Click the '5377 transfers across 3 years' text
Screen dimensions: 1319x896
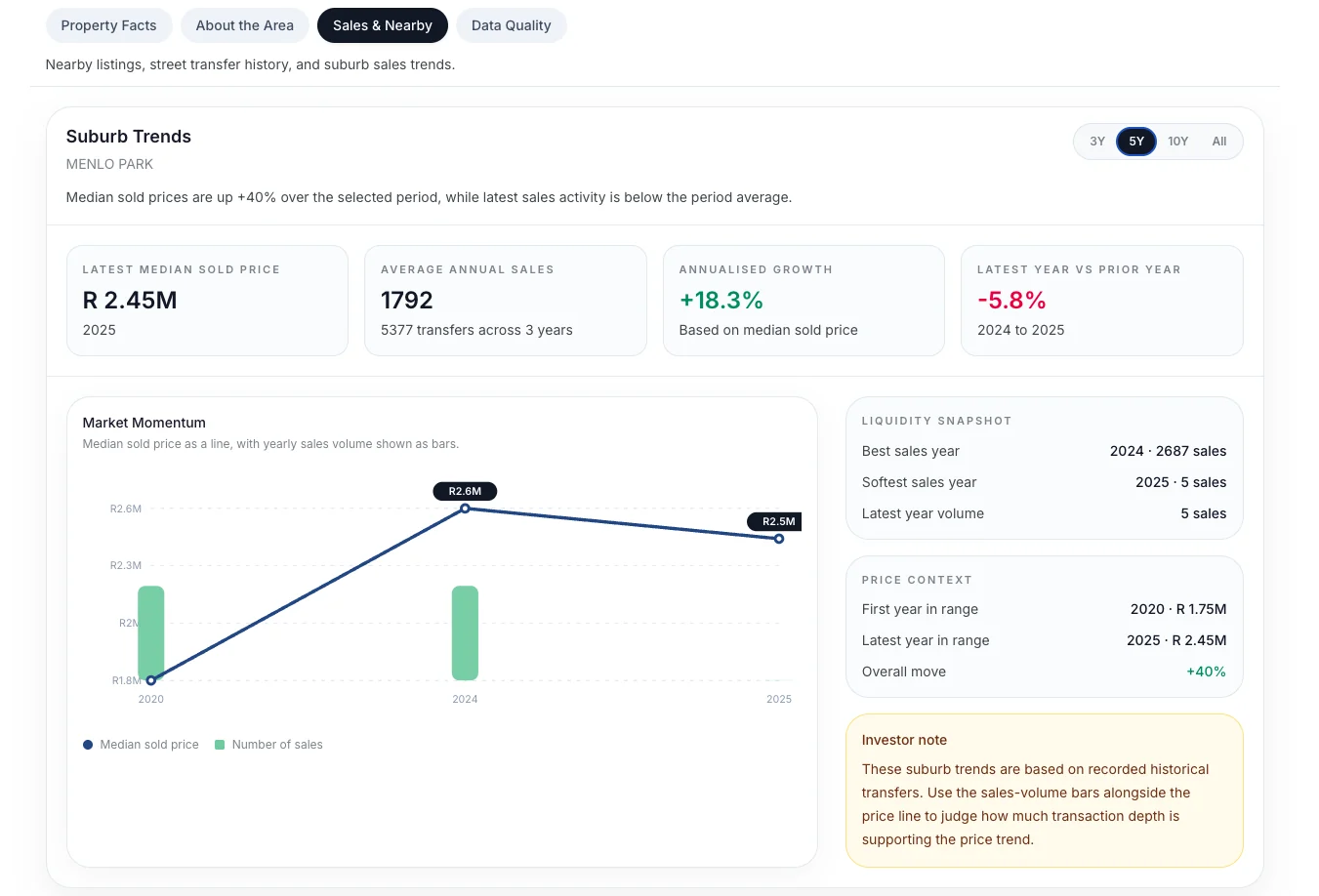[x=476, y=330]
